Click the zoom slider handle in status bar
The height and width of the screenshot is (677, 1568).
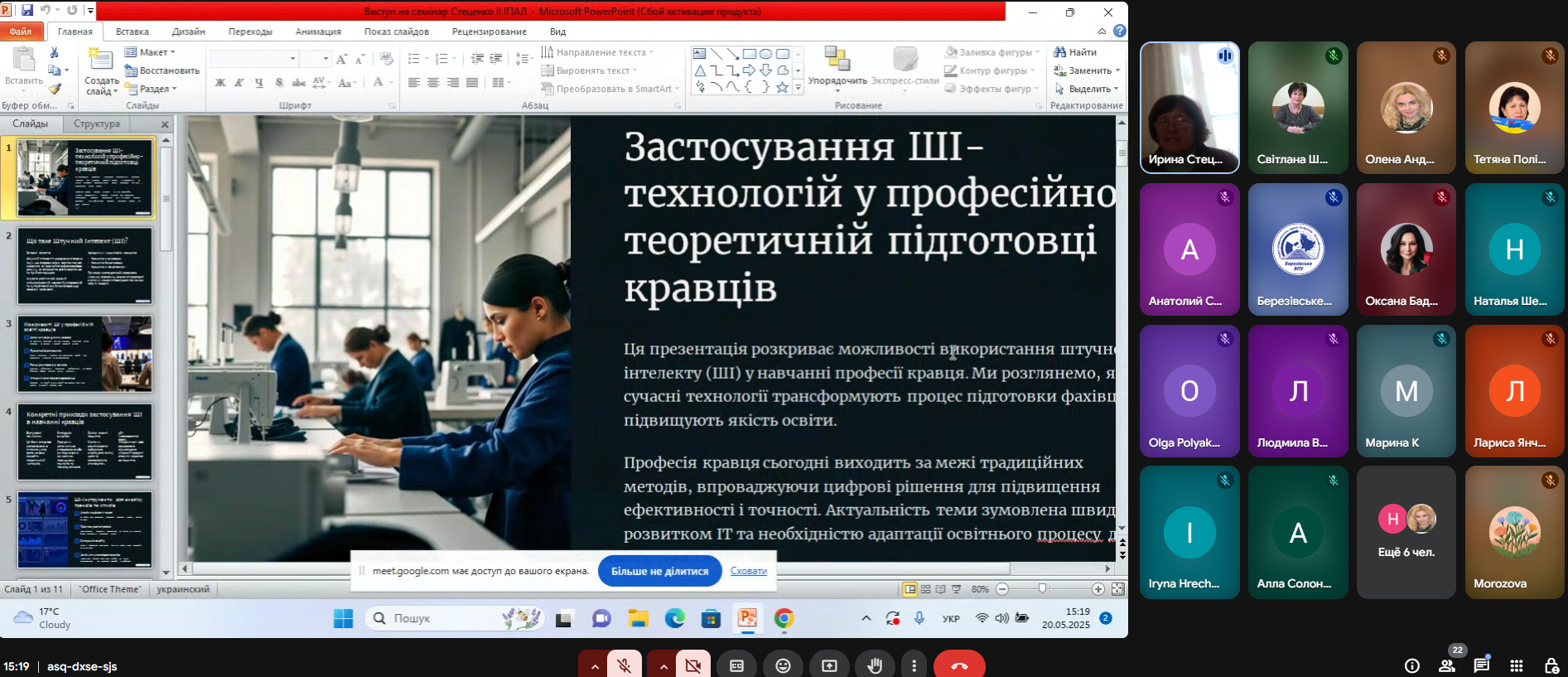[1042, 589]
